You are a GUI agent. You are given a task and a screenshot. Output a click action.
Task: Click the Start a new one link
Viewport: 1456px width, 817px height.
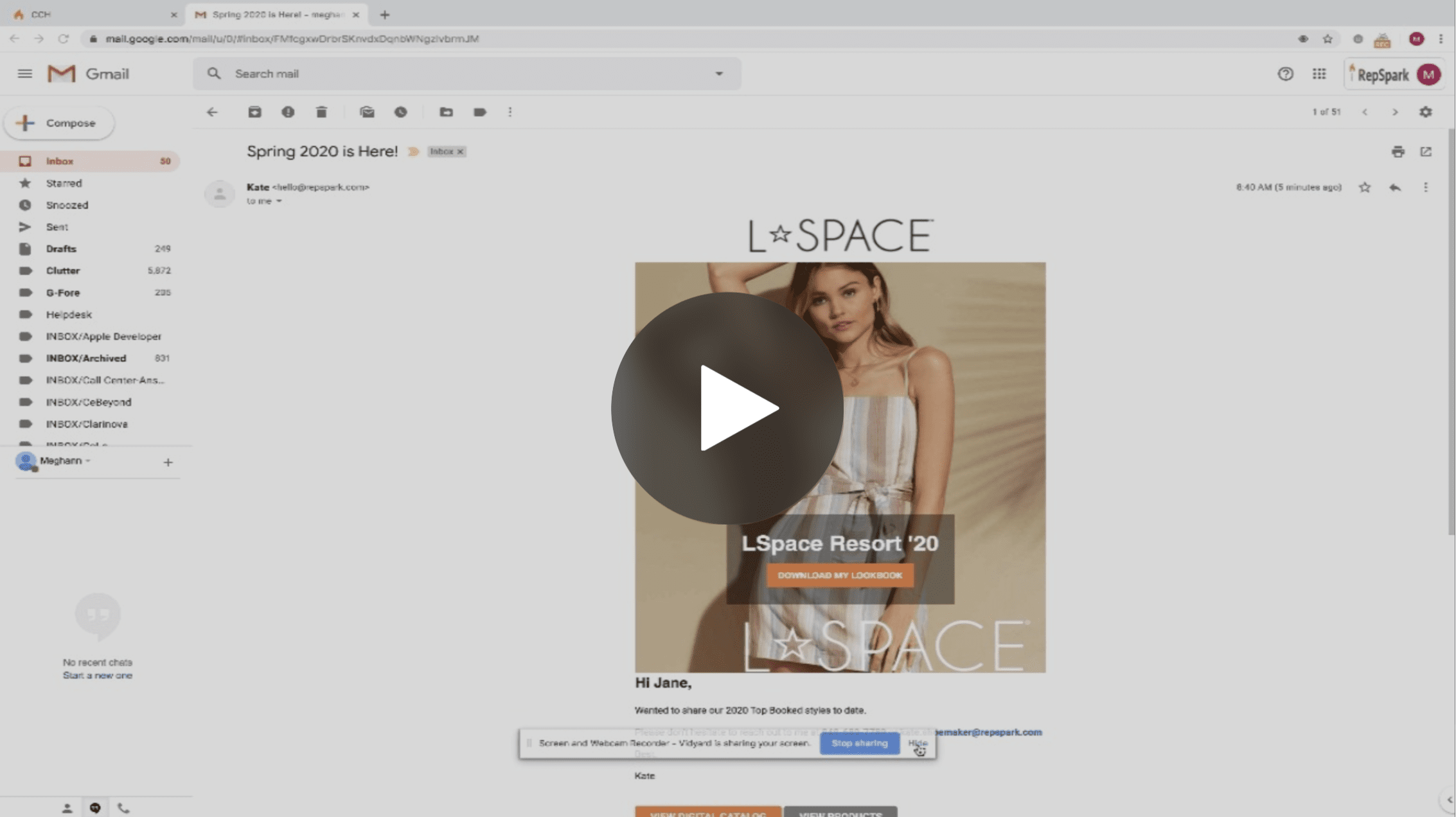(x=98, y=676)
